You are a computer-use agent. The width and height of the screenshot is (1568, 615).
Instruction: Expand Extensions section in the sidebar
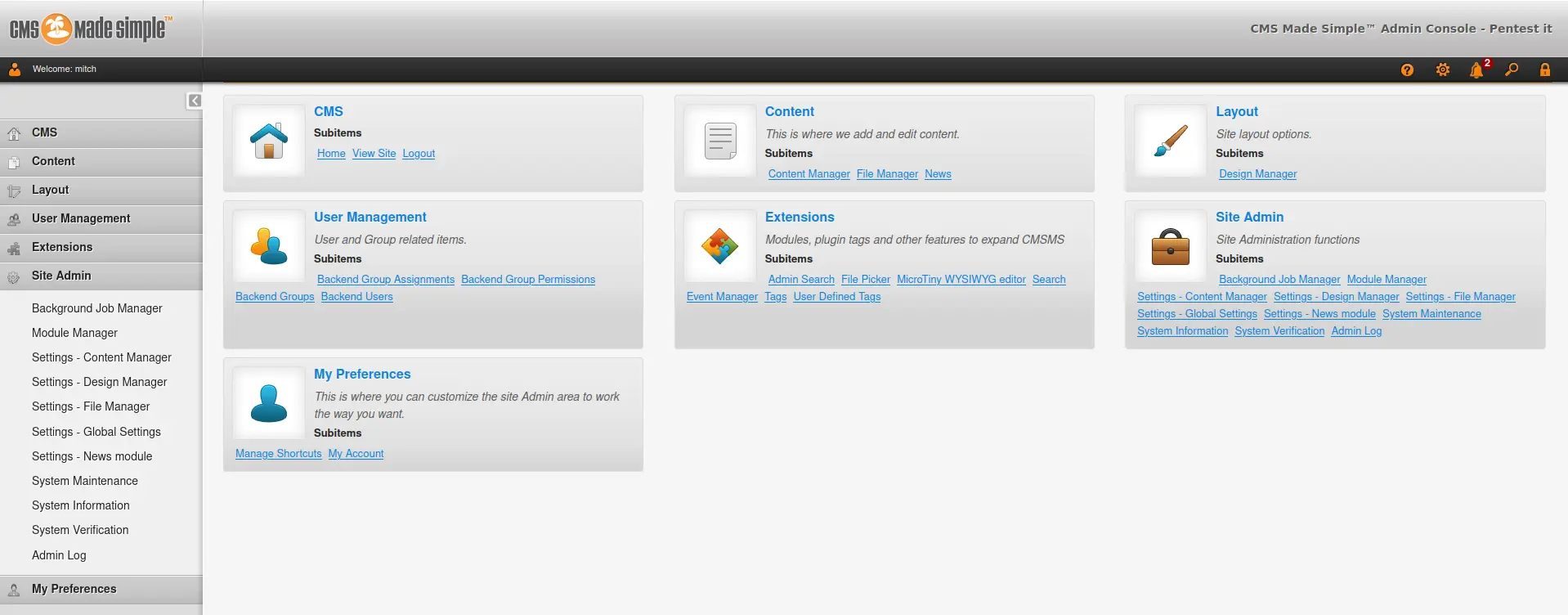tap(101, 248)
